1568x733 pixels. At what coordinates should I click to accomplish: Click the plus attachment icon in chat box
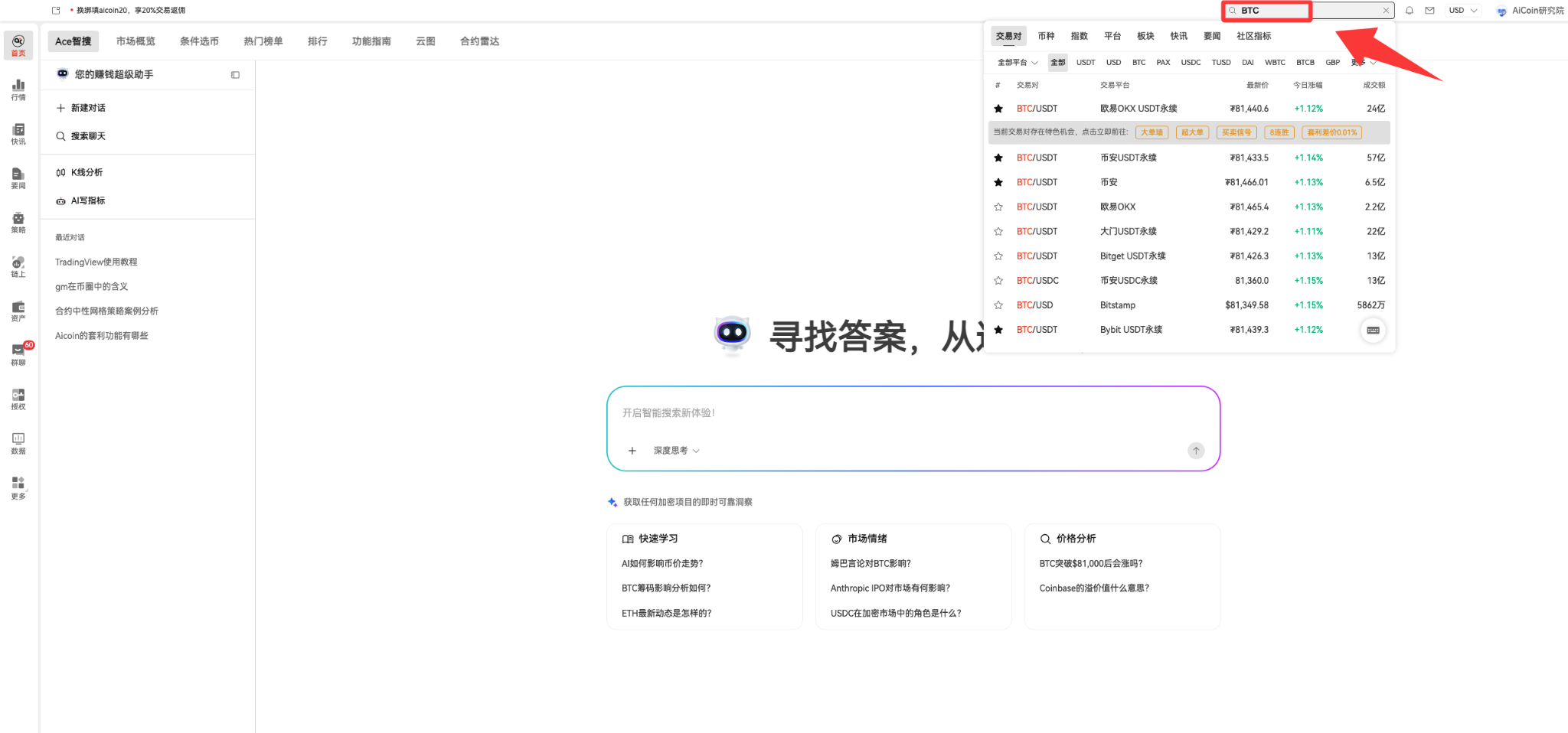(x=632, y=451)
